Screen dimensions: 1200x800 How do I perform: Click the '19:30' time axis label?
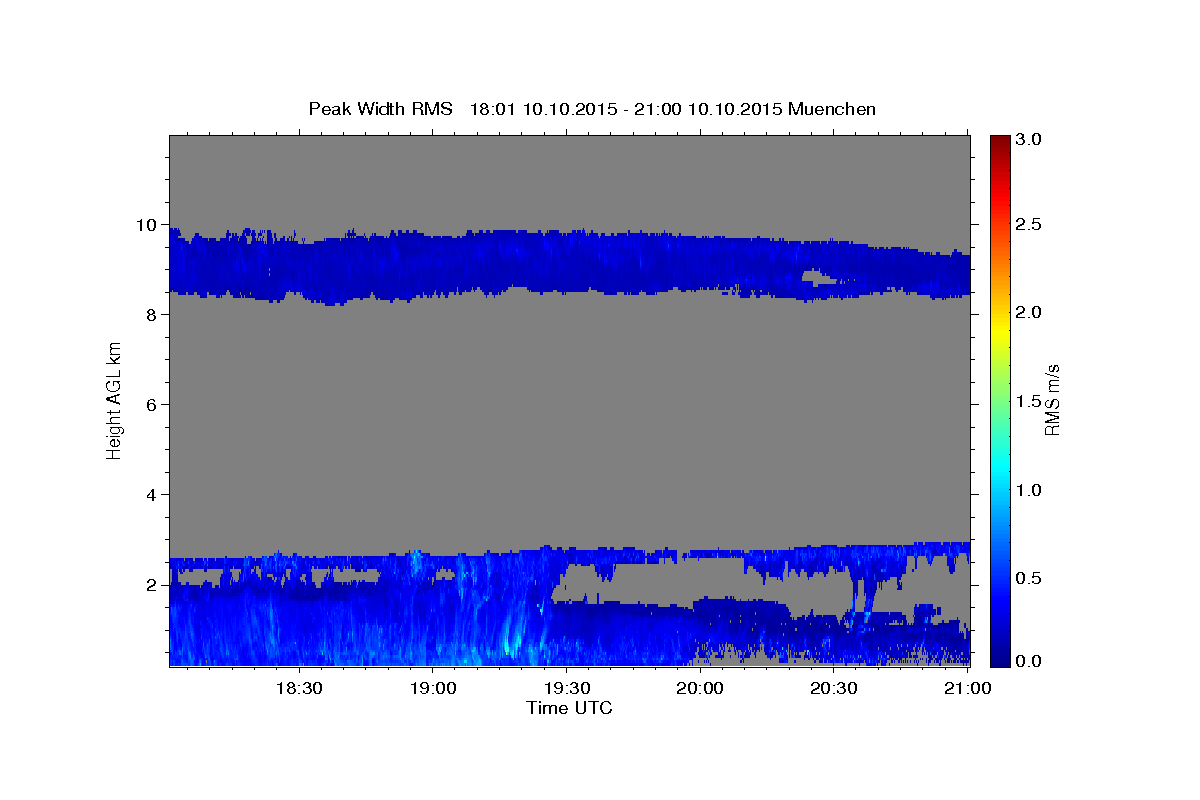pos(566,688)
